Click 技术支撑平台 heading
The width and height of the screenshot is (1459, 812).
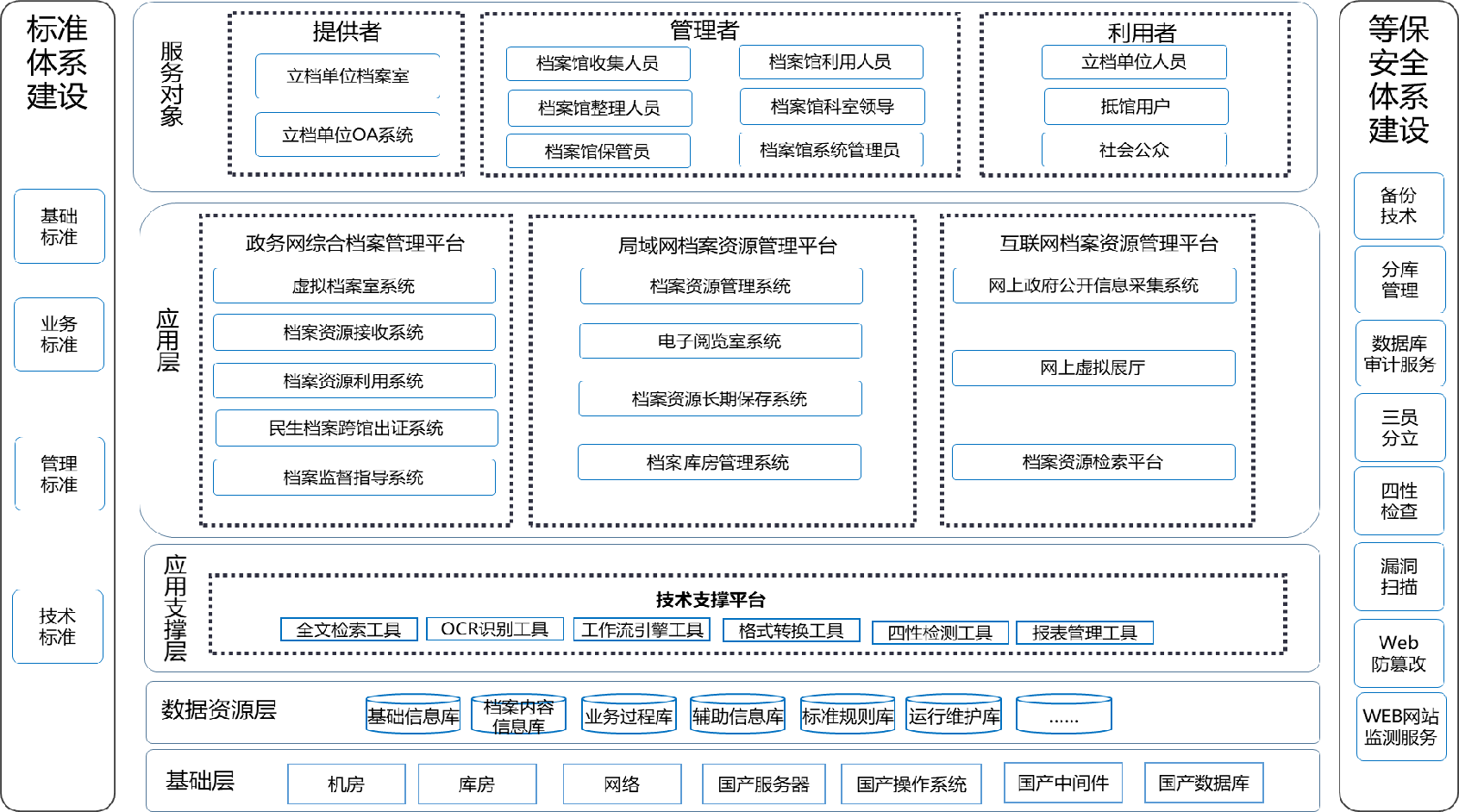click(x=711, y=600)
